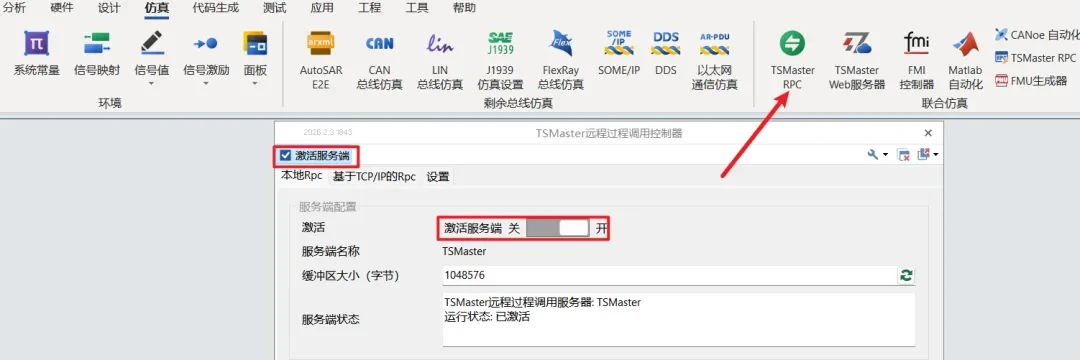Expand the dropdown arrow beside red-arrow window icon

point(936,156)
